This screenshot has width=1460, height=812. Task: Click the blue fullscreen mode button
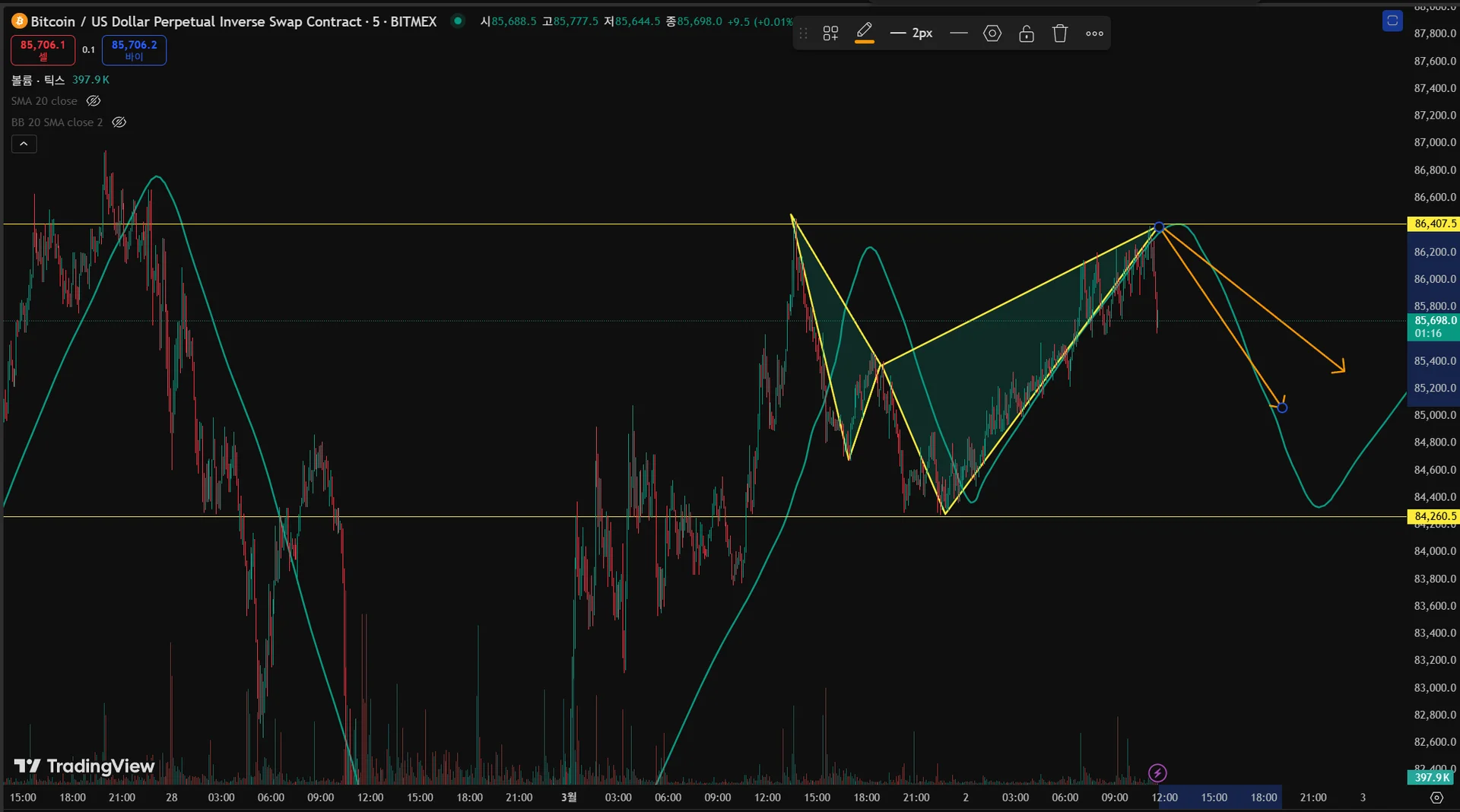[x=1392, y=21]
